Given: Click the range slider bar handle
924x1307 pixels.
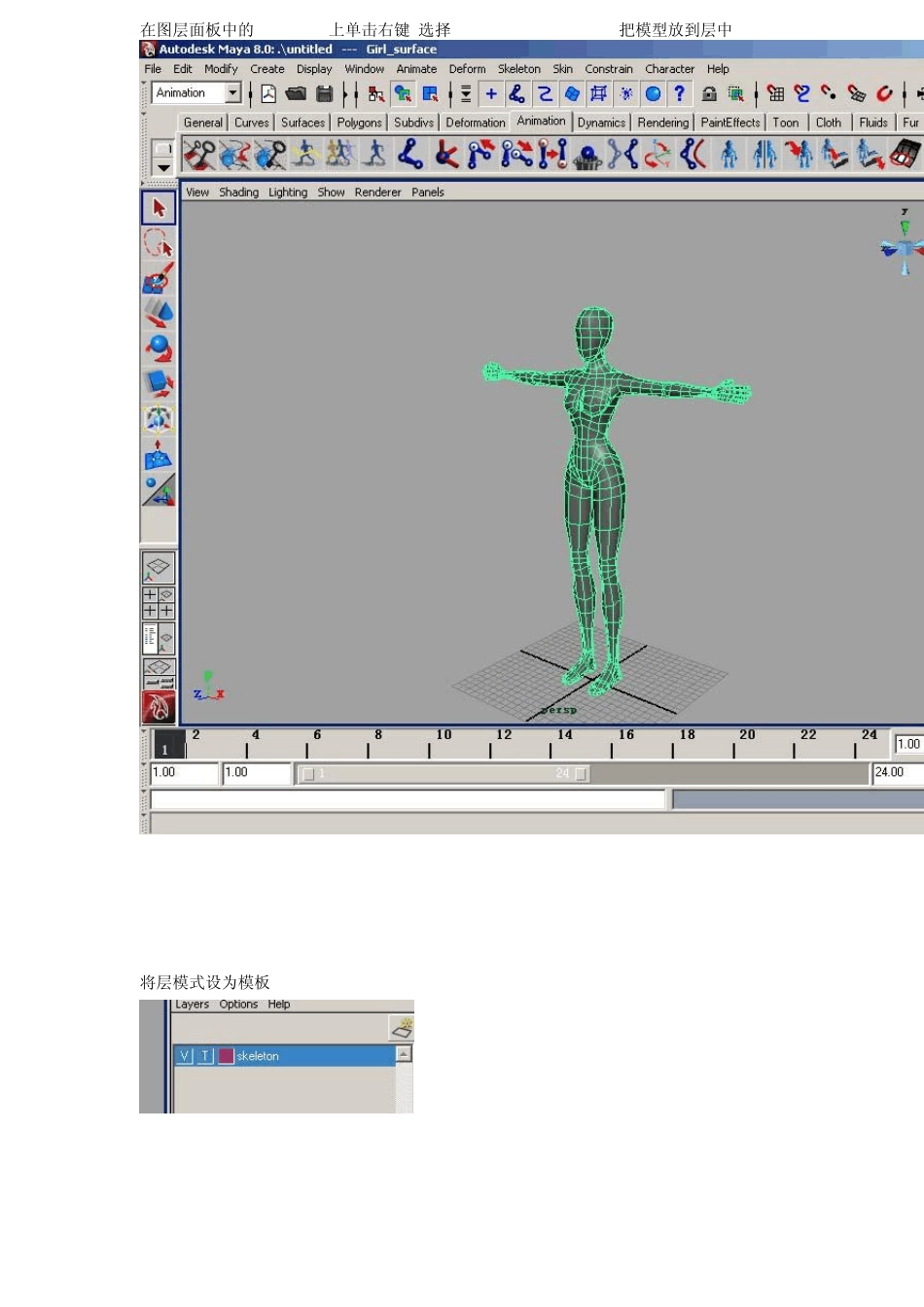Looking at the screenshot, I should pos(444,774).
